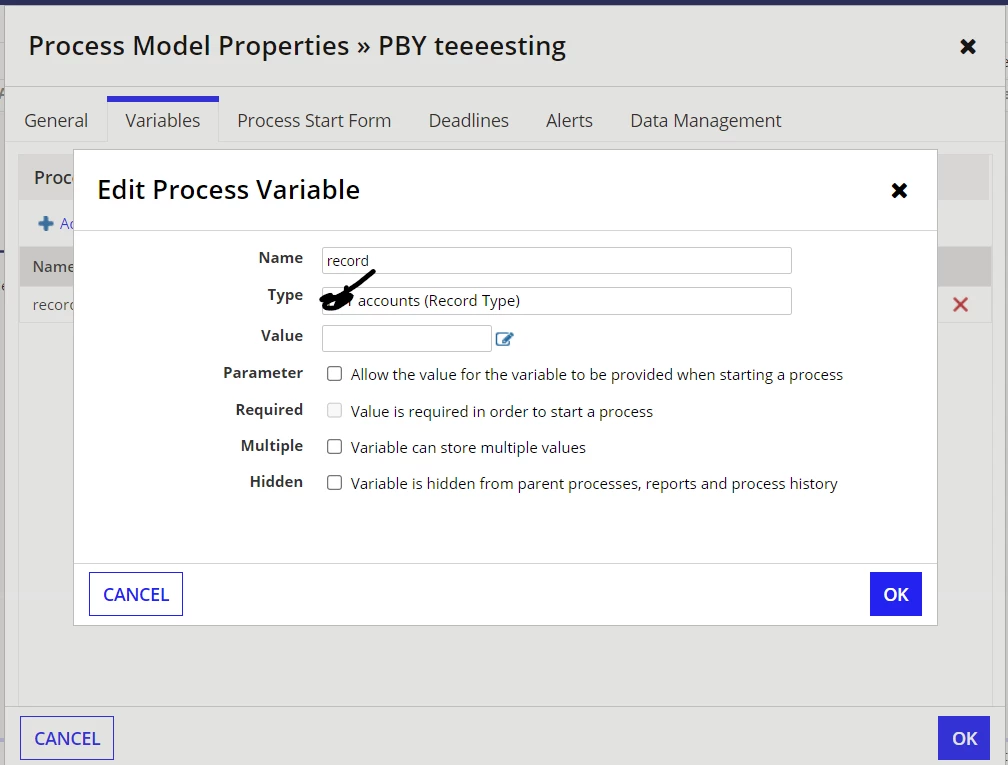Go to the Deadlines tab
Image resolution: width=1008 pixels, height=765 pixels.
pyautogui.click(x=469, y=120)
